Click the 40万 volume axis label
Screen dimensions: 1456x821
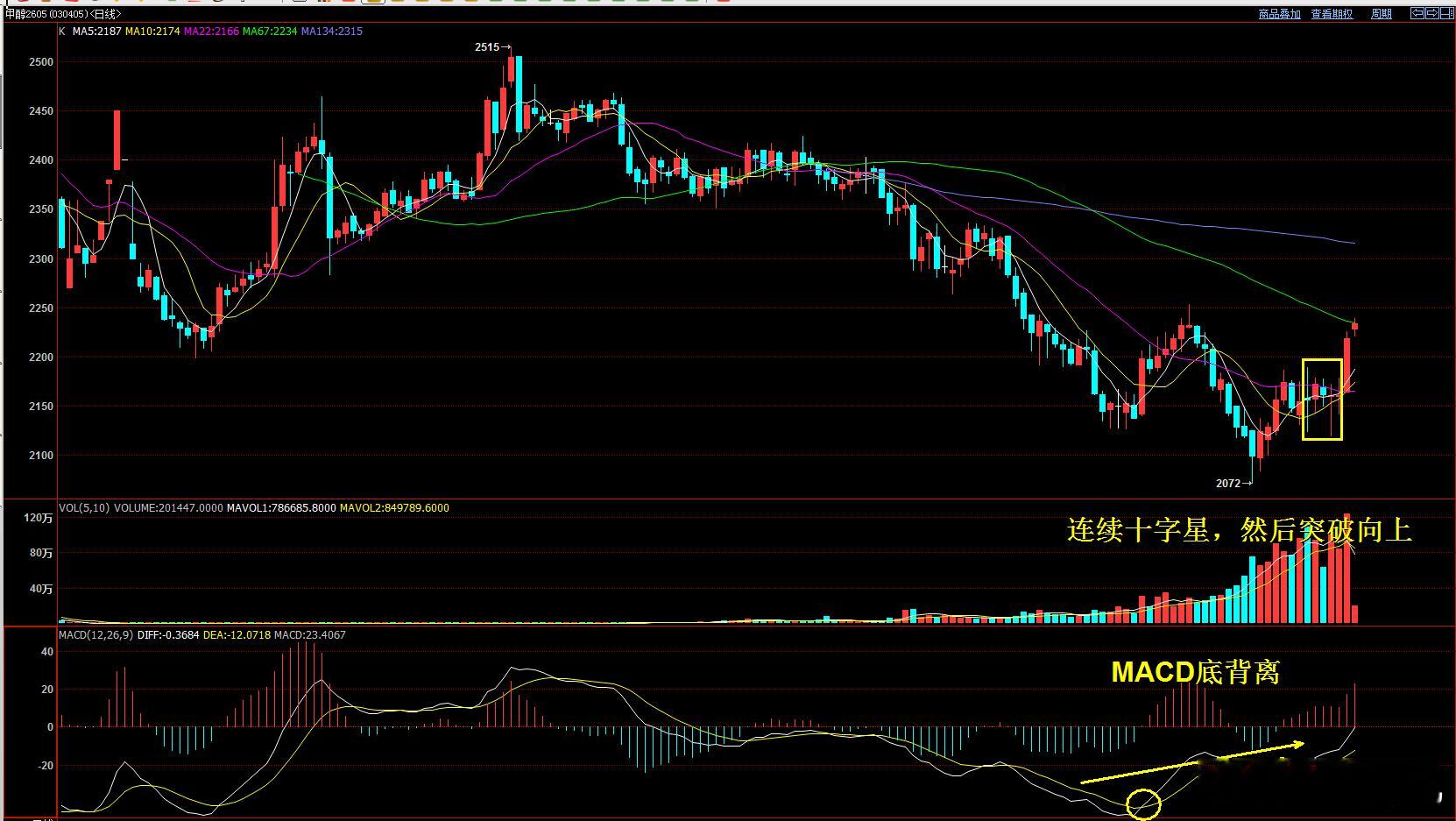click(x=42, y=589)
